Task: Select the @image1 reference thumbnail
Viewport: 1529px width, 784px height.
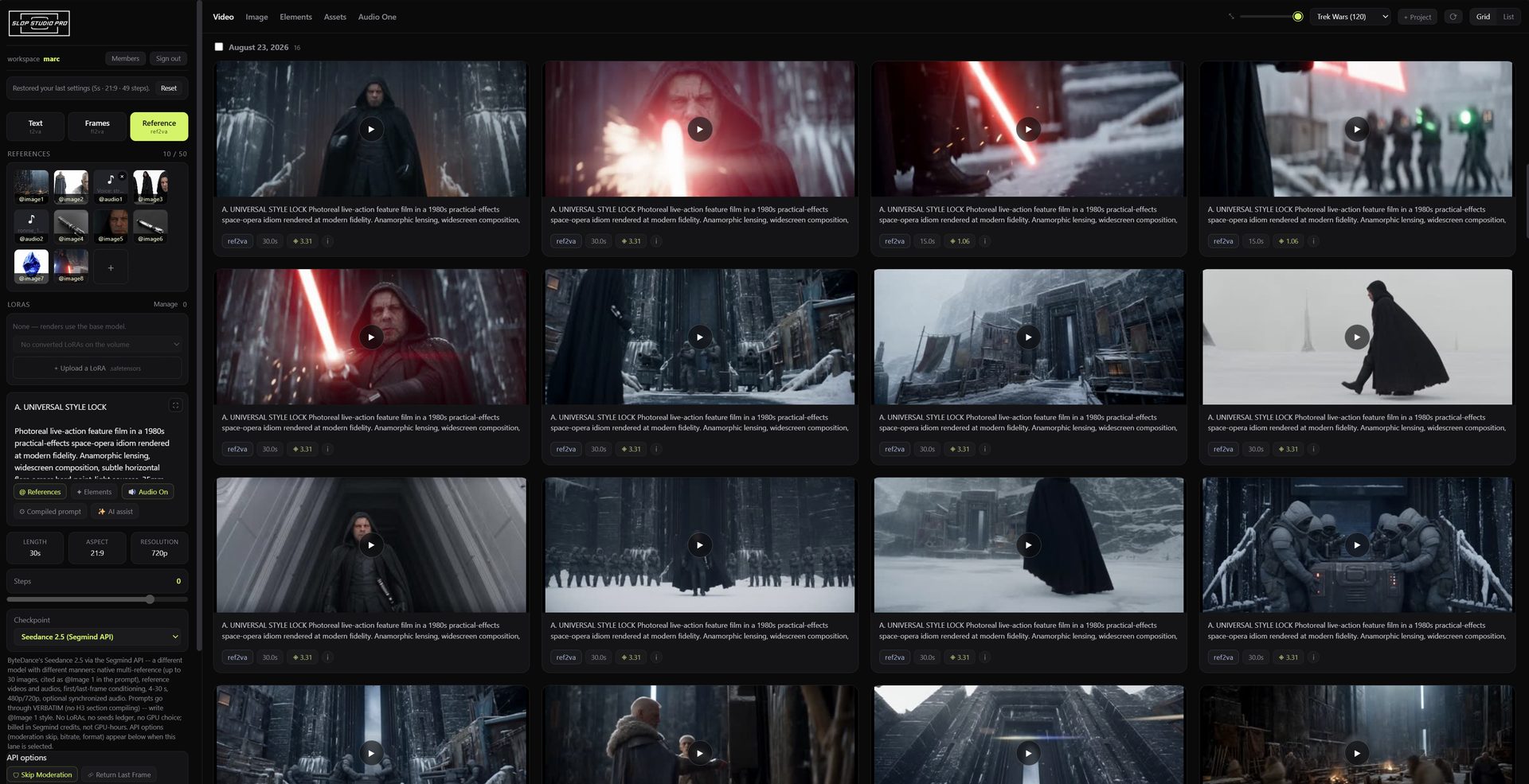Action: point(31,187)
